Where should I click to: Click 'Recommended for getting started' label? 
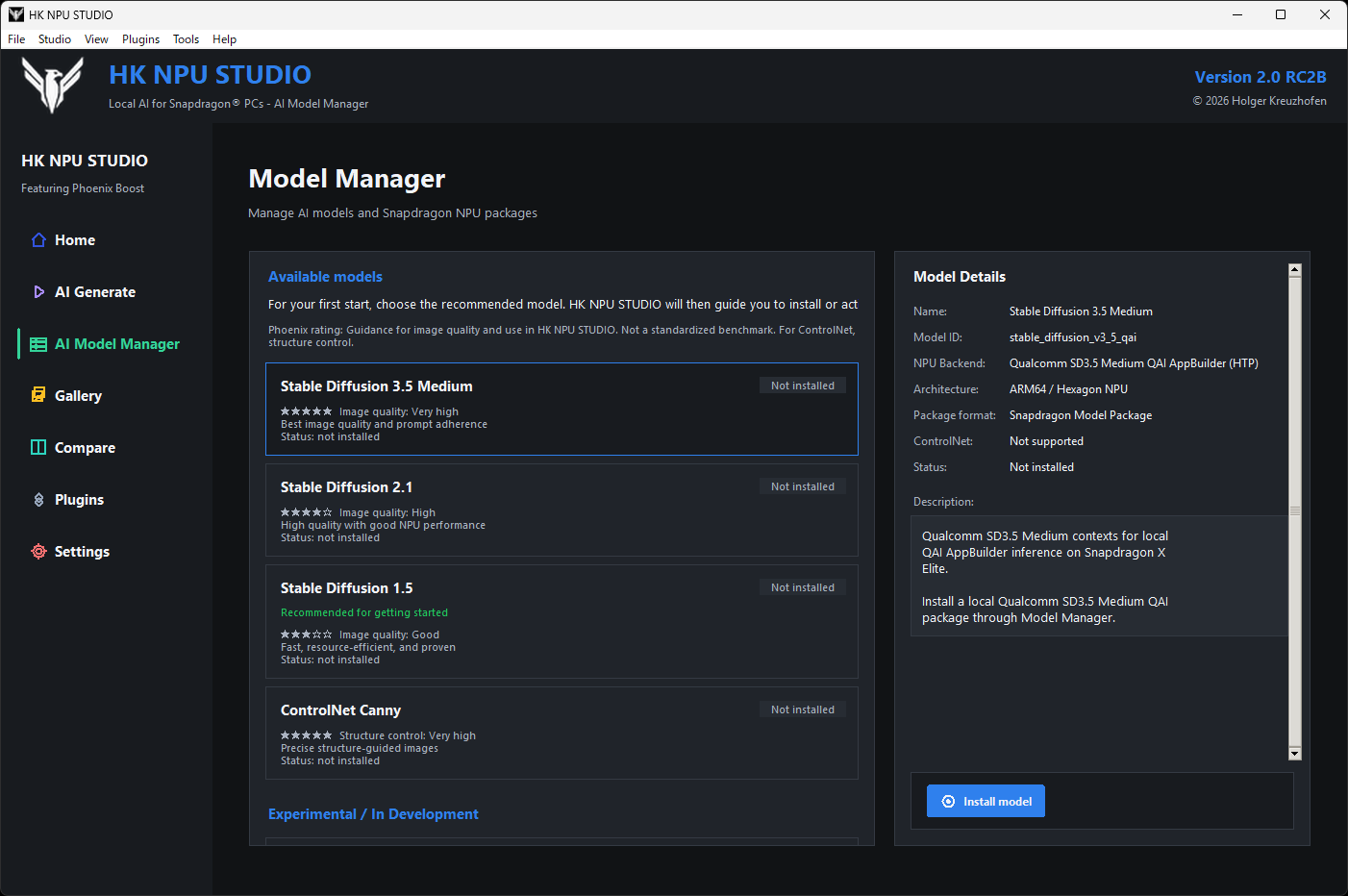click(x=364, y=612)
